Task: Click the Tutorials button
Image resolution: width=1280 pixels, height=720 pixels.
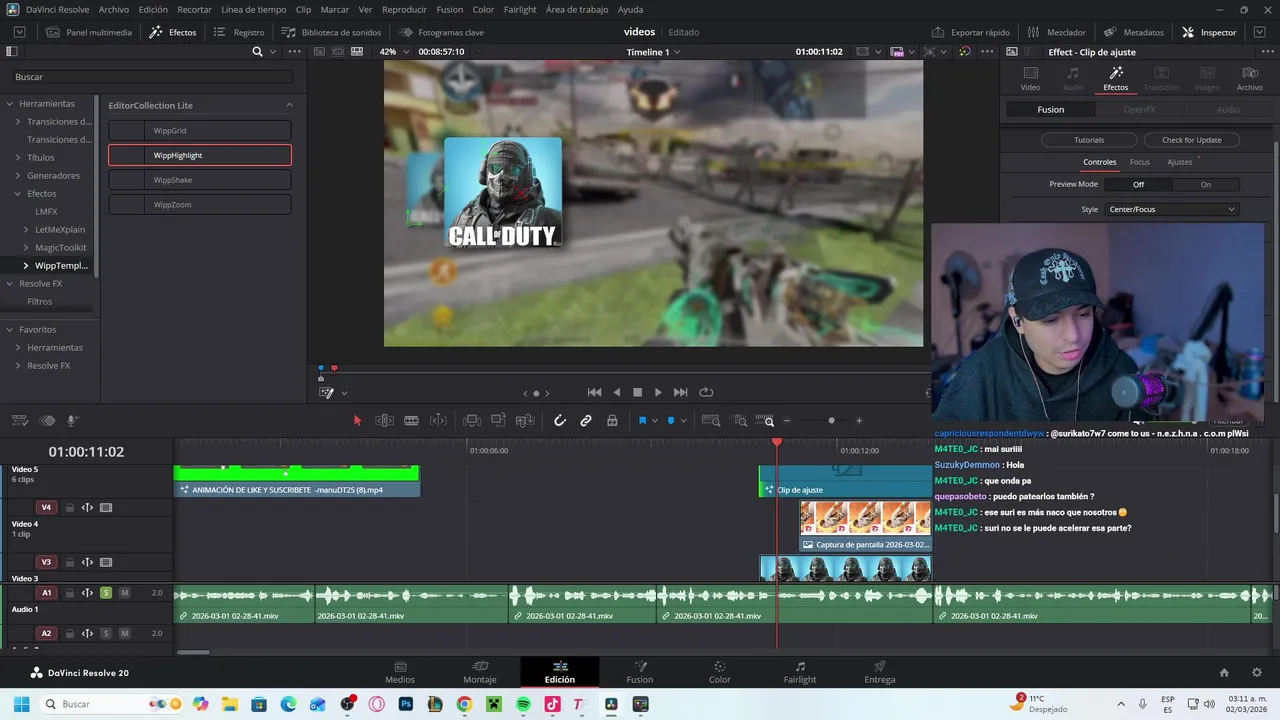Action: point(1089,140)
